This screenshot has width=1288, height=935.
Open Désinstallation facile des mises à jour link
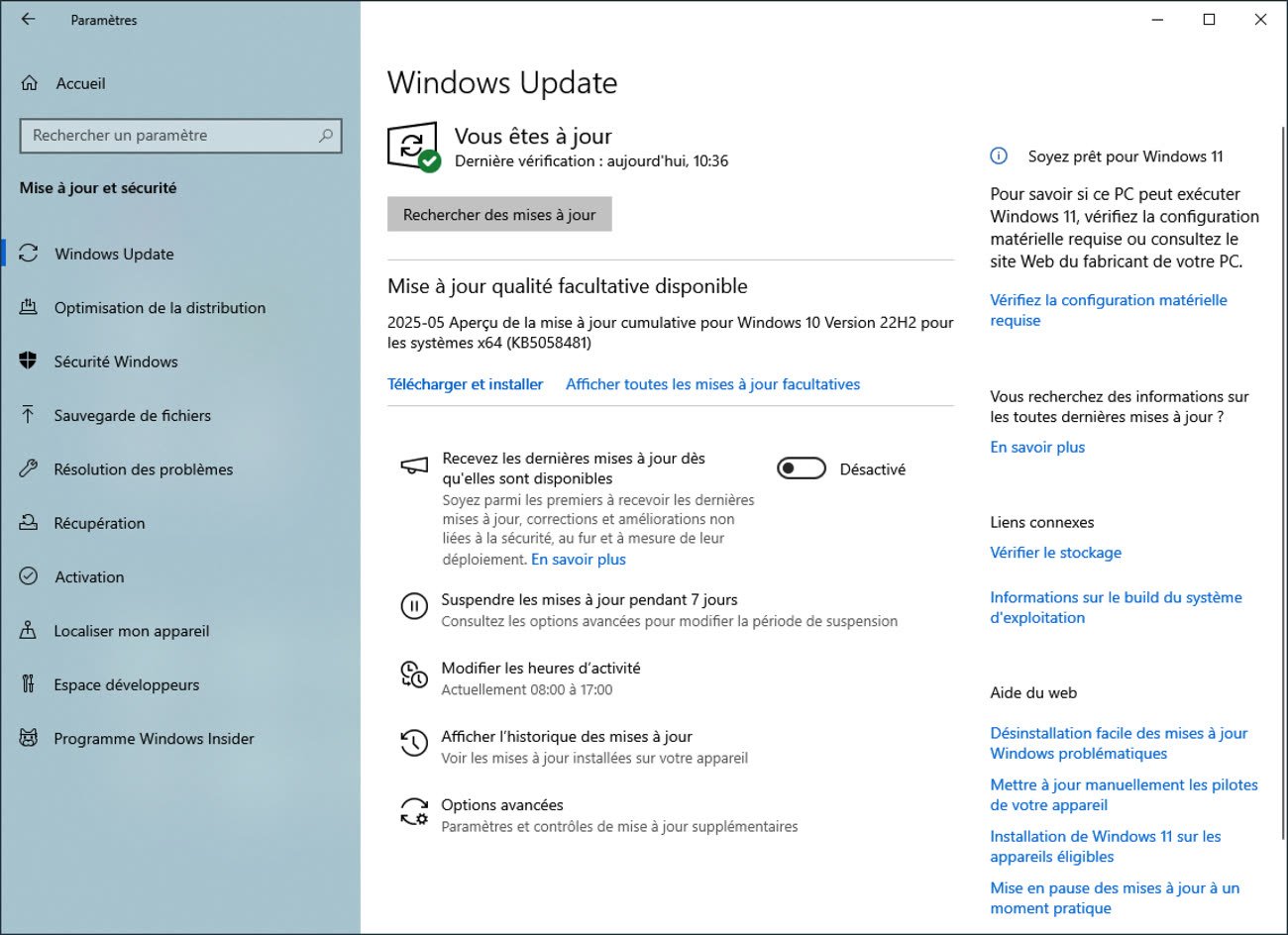click(1119, 743)
